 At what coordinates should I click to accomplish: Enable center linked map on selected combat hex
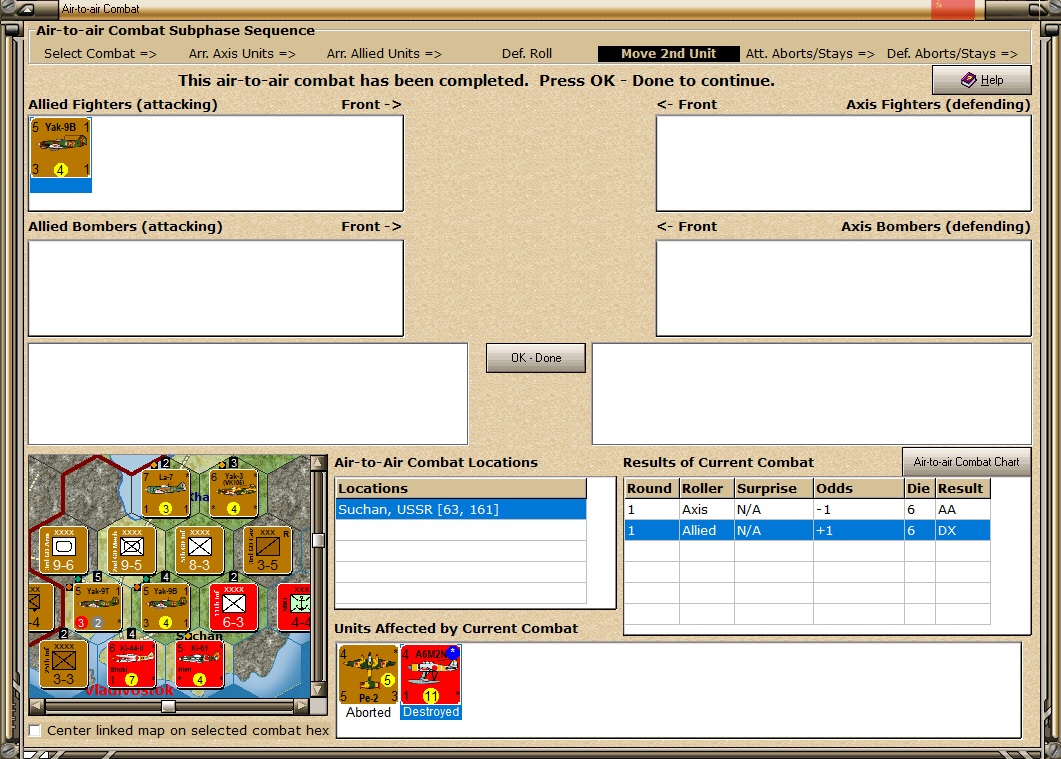pos(35,731)
